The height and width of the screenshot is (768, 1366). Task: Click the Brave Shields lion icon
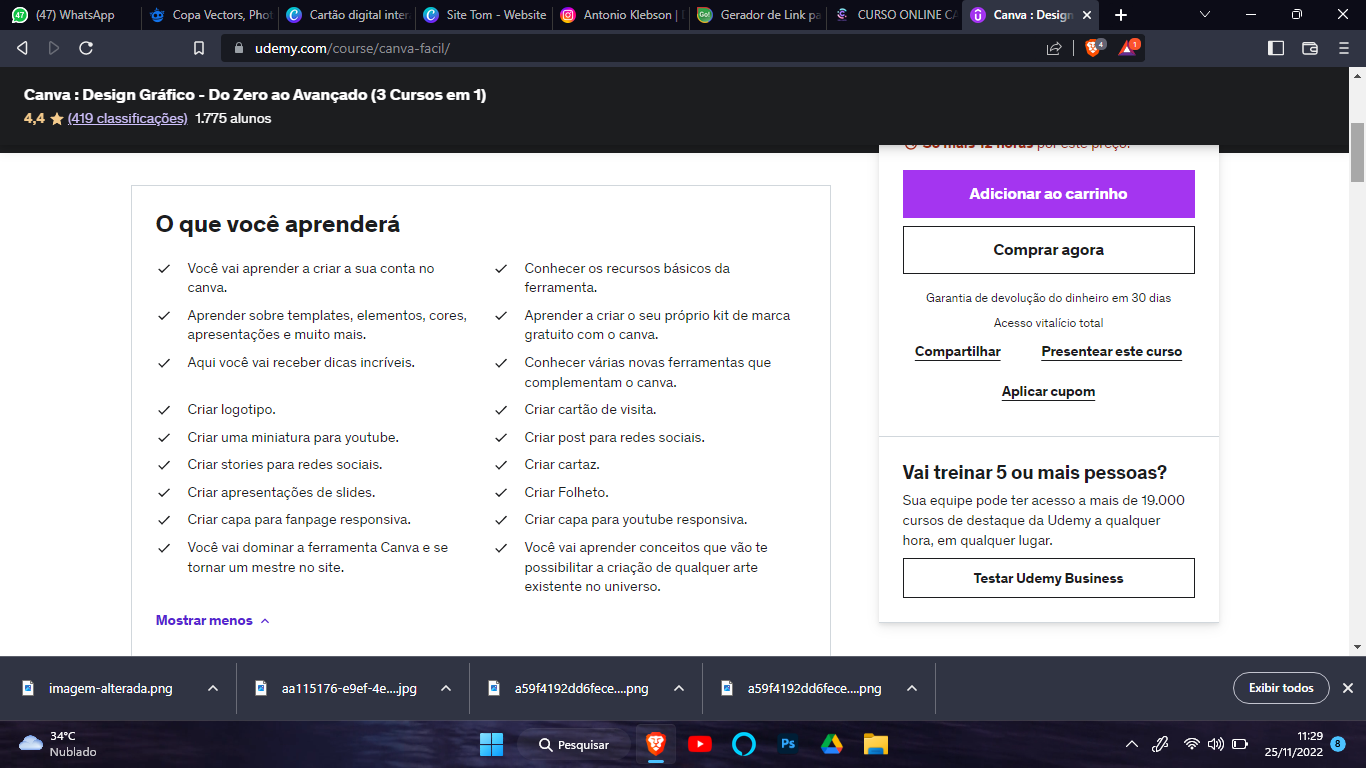click(1093, 47)
